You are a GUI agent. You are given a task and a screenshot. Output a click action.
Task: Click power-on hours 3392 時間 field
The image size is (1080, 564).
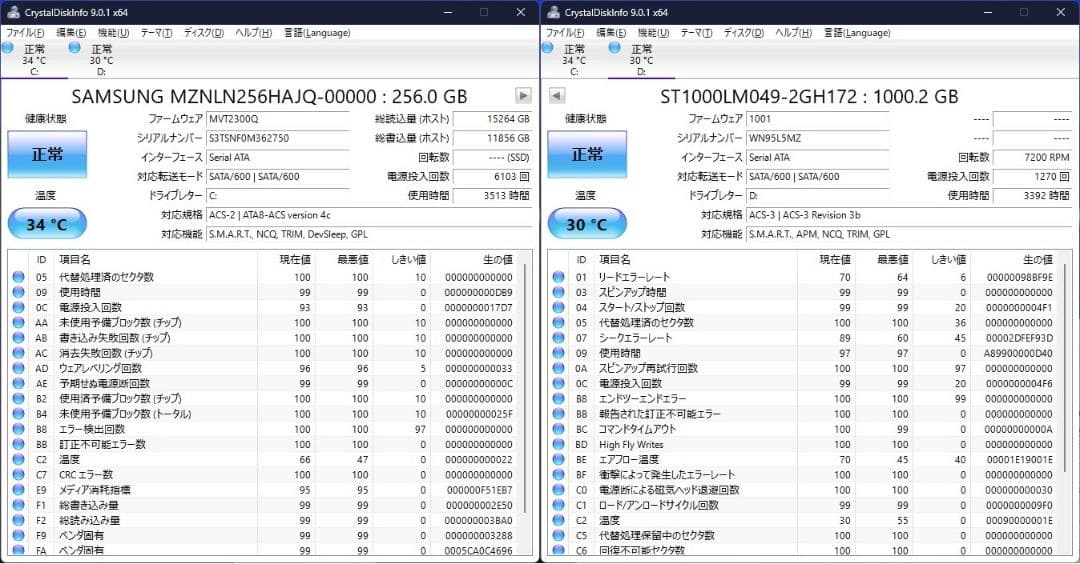tap(1032, 196)
